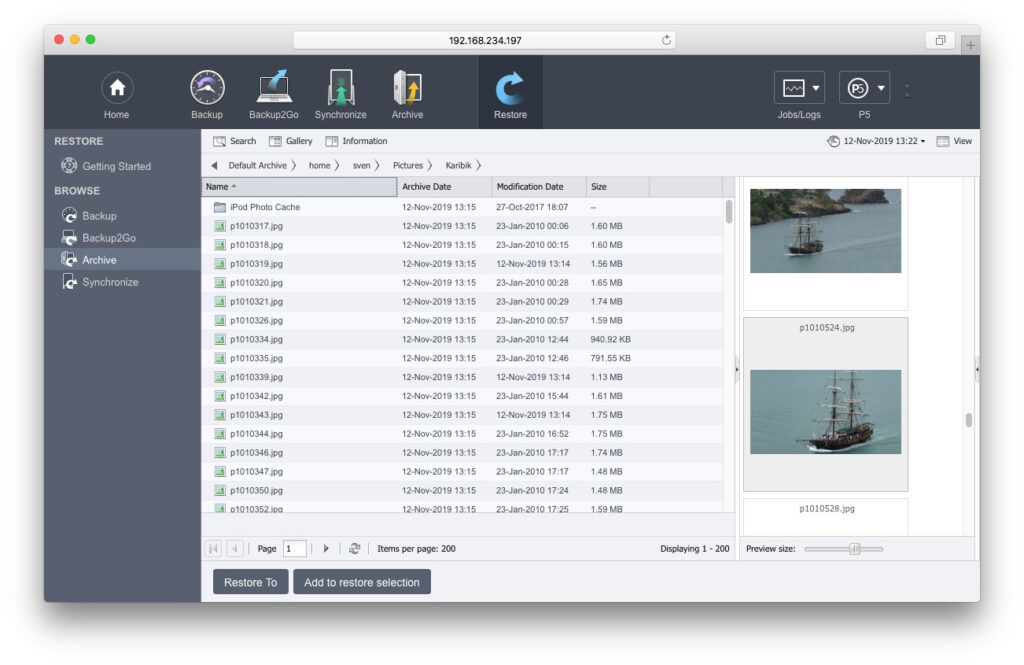The image size is (1024, 665).
Task: Click the Restore To button
Action: (250, 582)
